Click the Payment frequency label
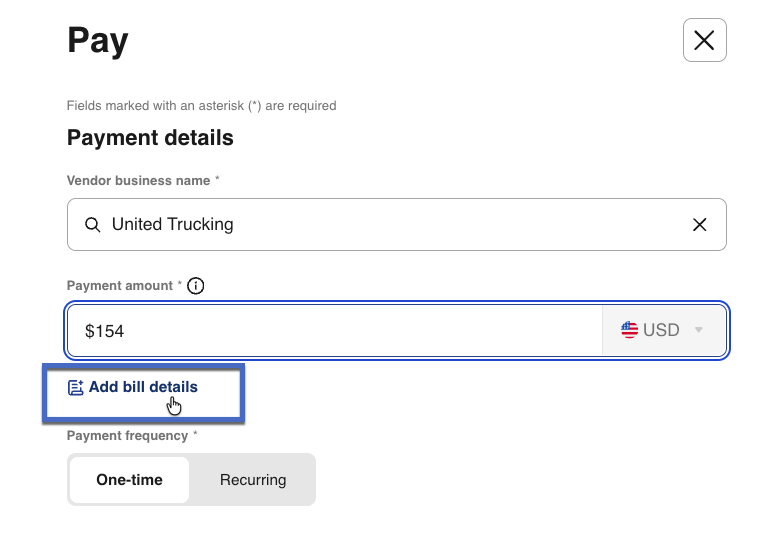 pyautogui.click(x=127, y=436)
